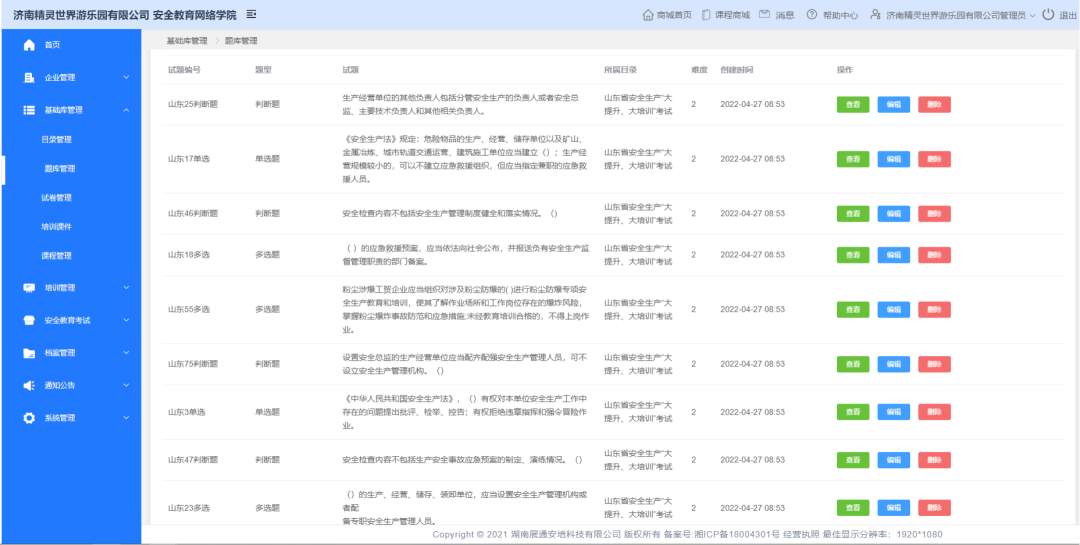Click the 题型 column header

pyautogui.click(x=263, y=70)
